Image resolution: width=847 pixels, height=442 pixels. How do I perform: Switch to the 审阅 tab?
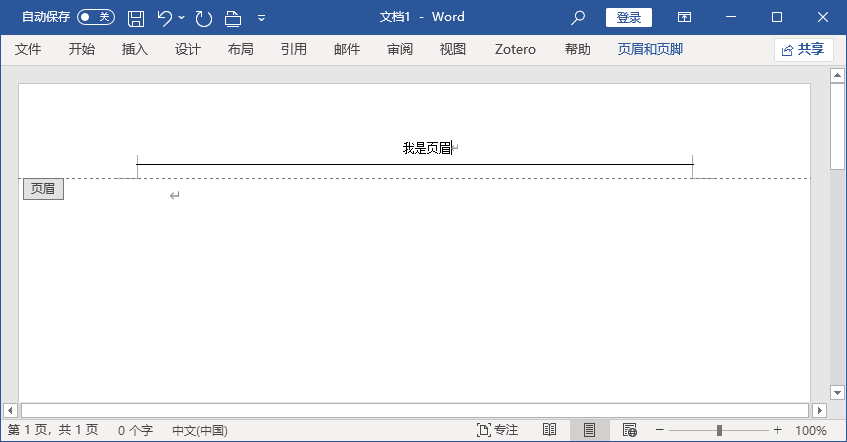400,49
